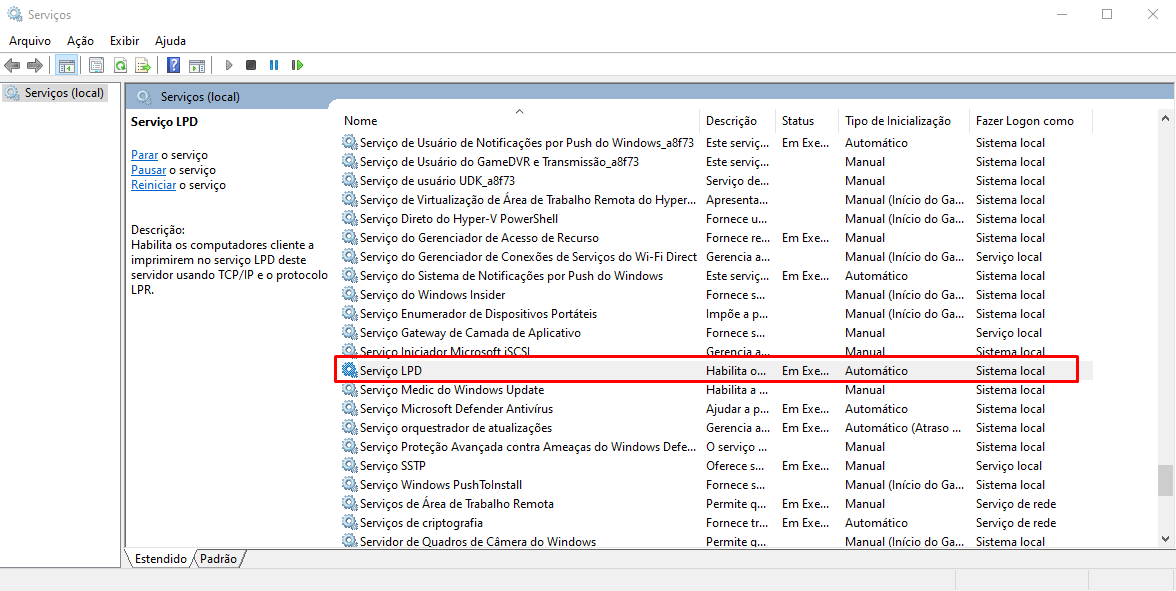This screenshot has height=591, width=1176.
Task: Pause the service with the toolbar pause icon
Action: (x=274, y=65)
